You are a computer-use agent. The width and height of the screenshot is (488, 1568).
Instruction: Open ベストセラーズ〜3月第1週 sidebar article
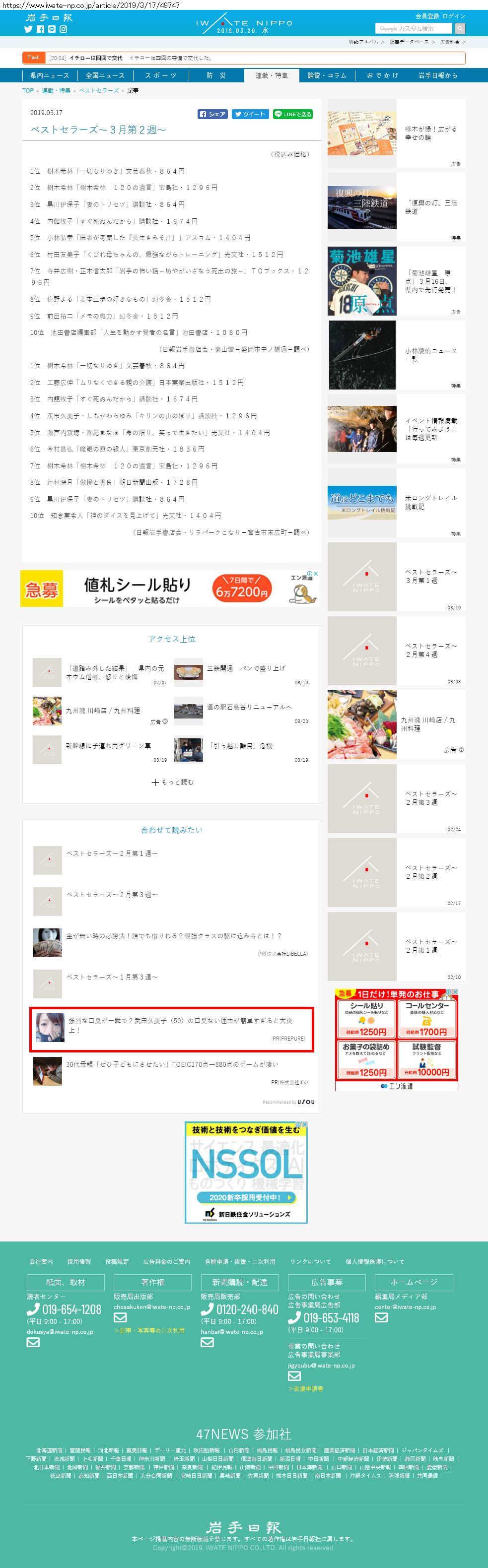(397, 577)
